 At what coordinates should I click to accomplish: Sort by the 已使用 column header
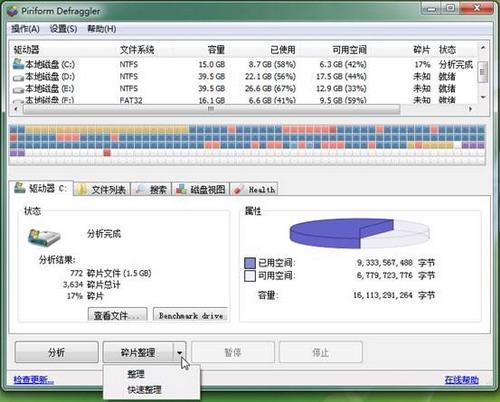pyautogui.click(x=283, y=50)
